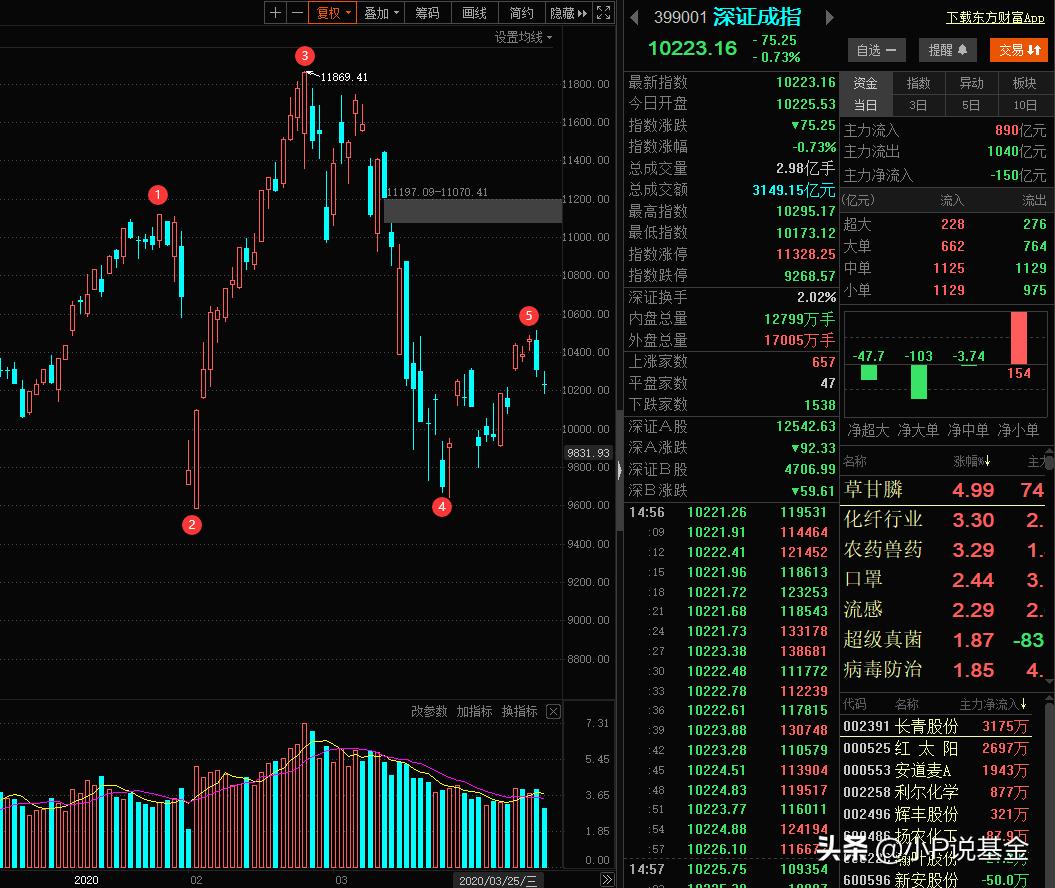The width and height of the screenshot is (1055, 888).
Task: Click the 9831.93 price marker on axis
Action: click(588, 453)
